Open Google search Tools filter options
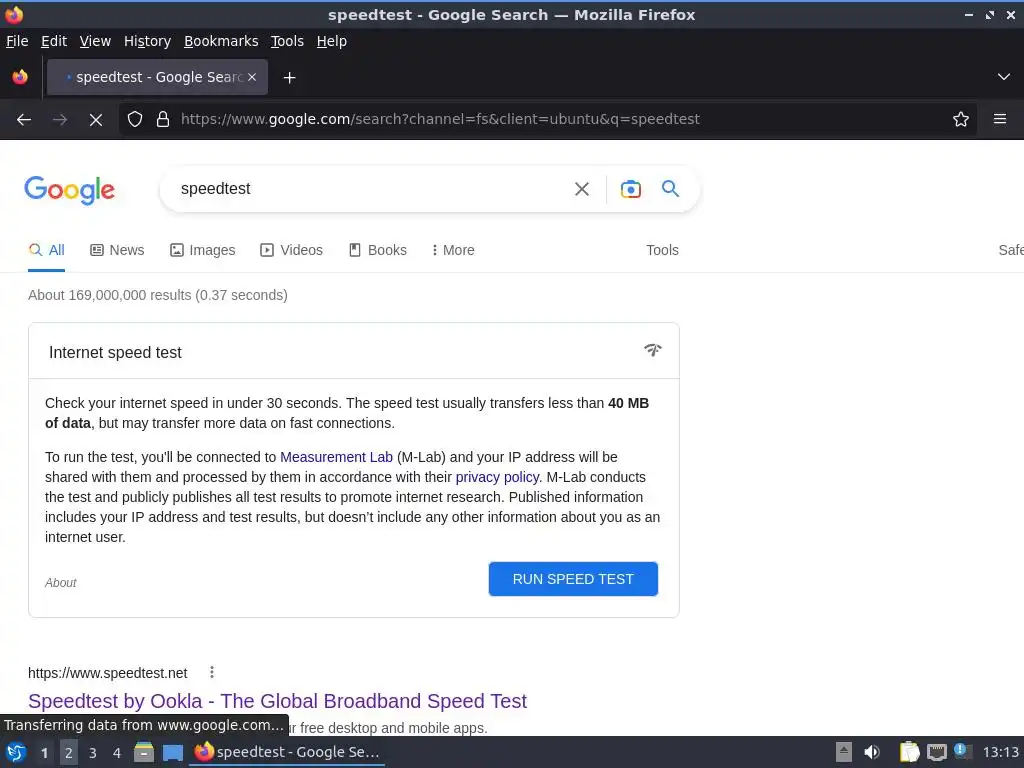Image resolution: width=1024 pixels, height=768 pixels. pos(662,250)
